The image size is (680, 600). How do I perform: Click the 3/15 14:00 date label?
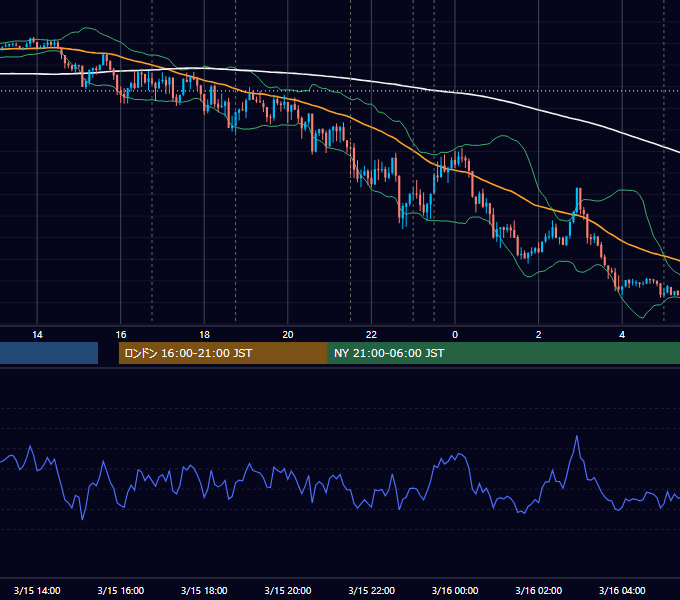37,590
